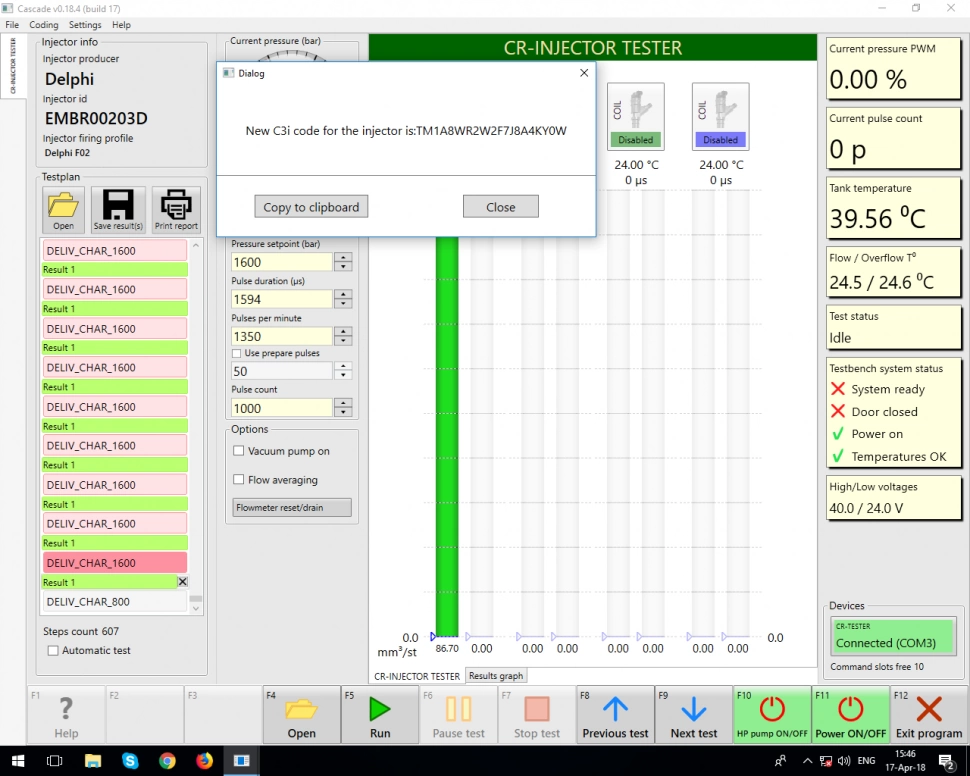Select the green Disabled coil injector icon
This screenshot has width=970, height=776.
click(636, 116)
